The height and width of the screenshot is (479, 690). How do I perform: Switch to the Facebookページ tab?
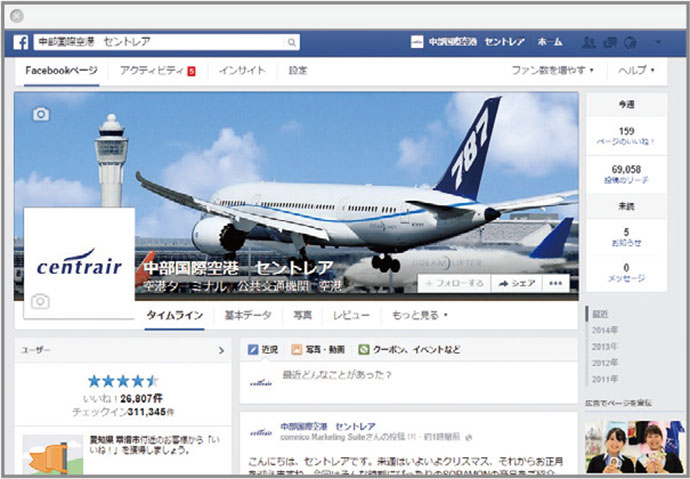(61, 70)
